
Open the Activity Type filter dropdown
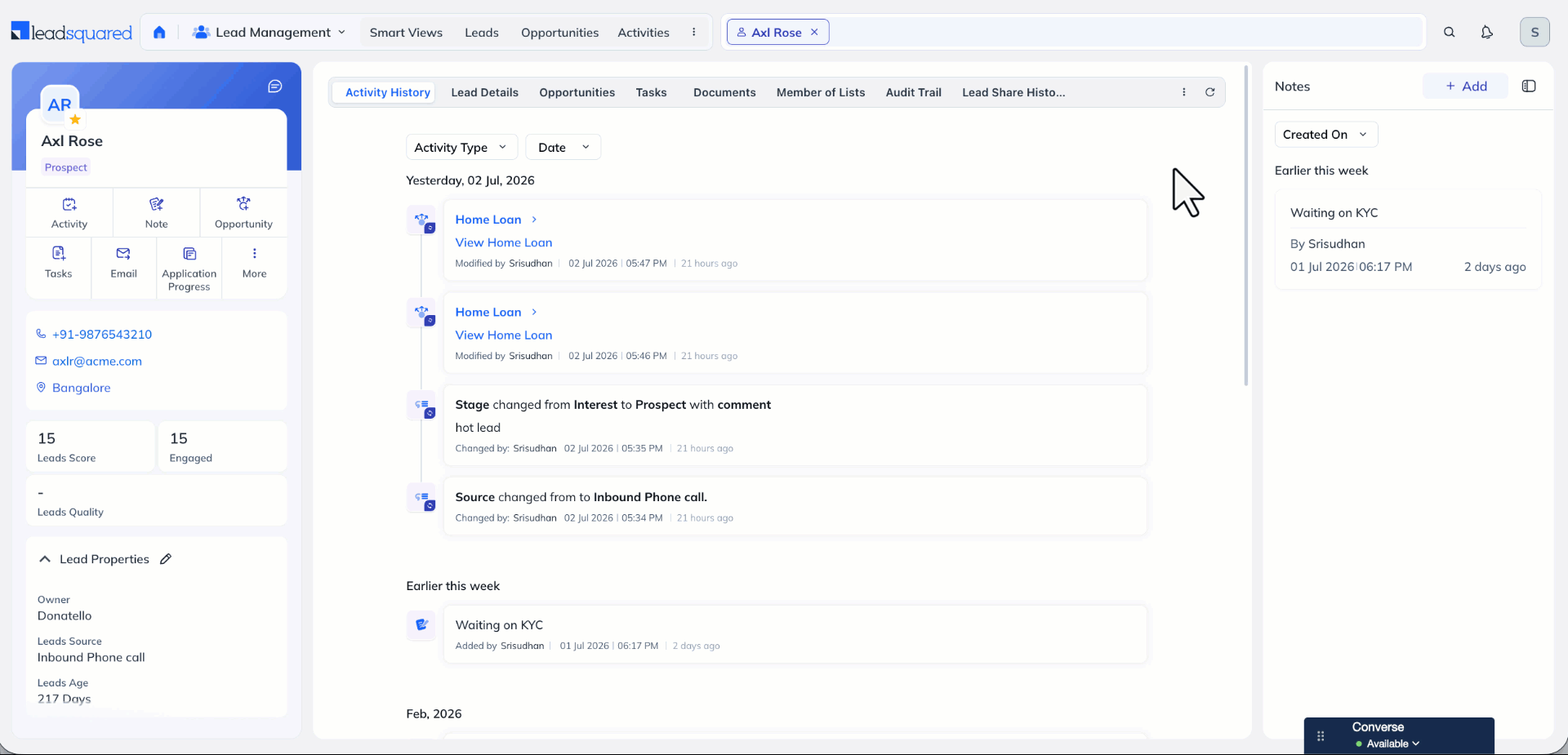(461, 147)
